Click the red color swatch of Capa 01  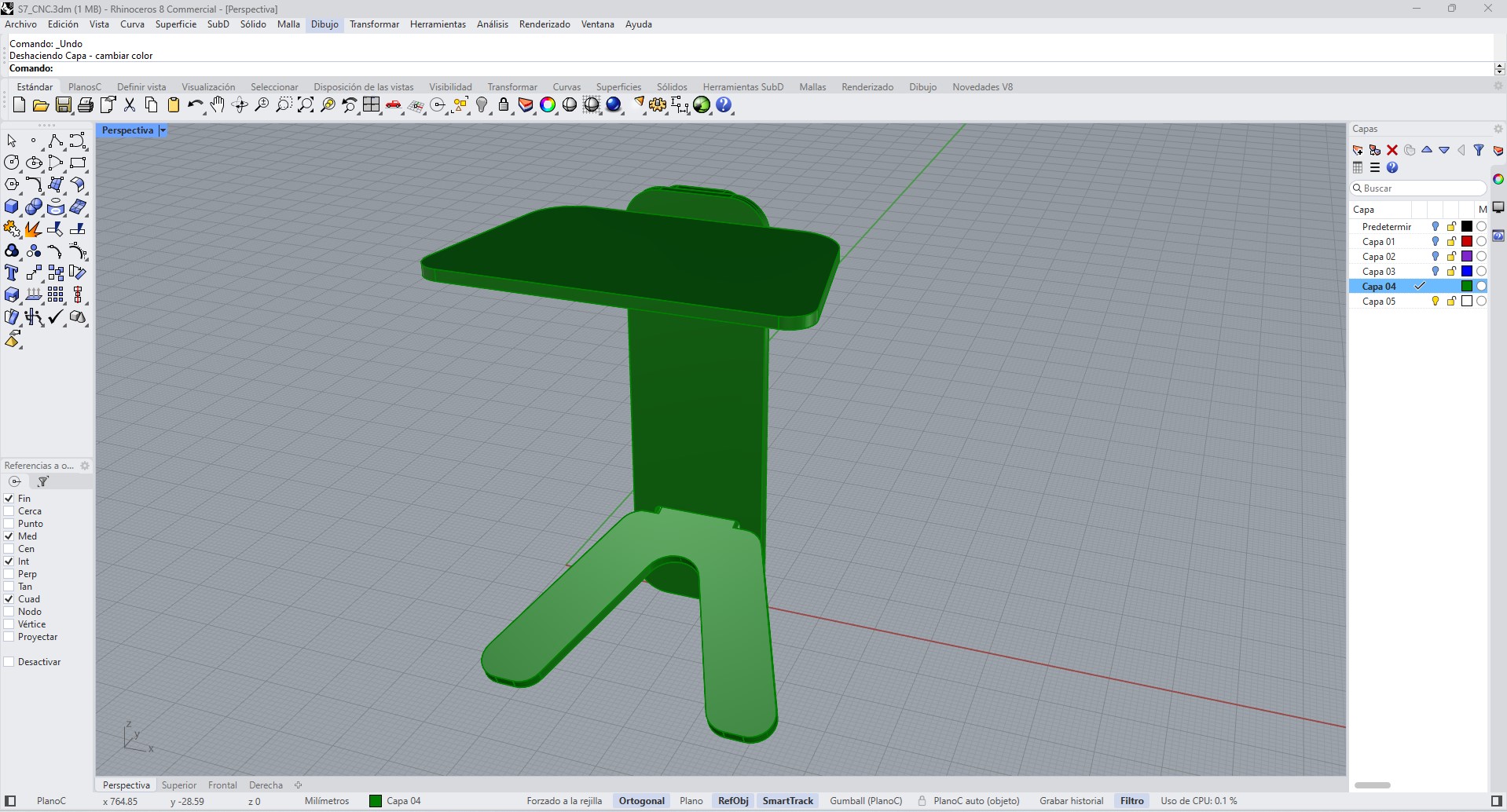click(1466, 242)
